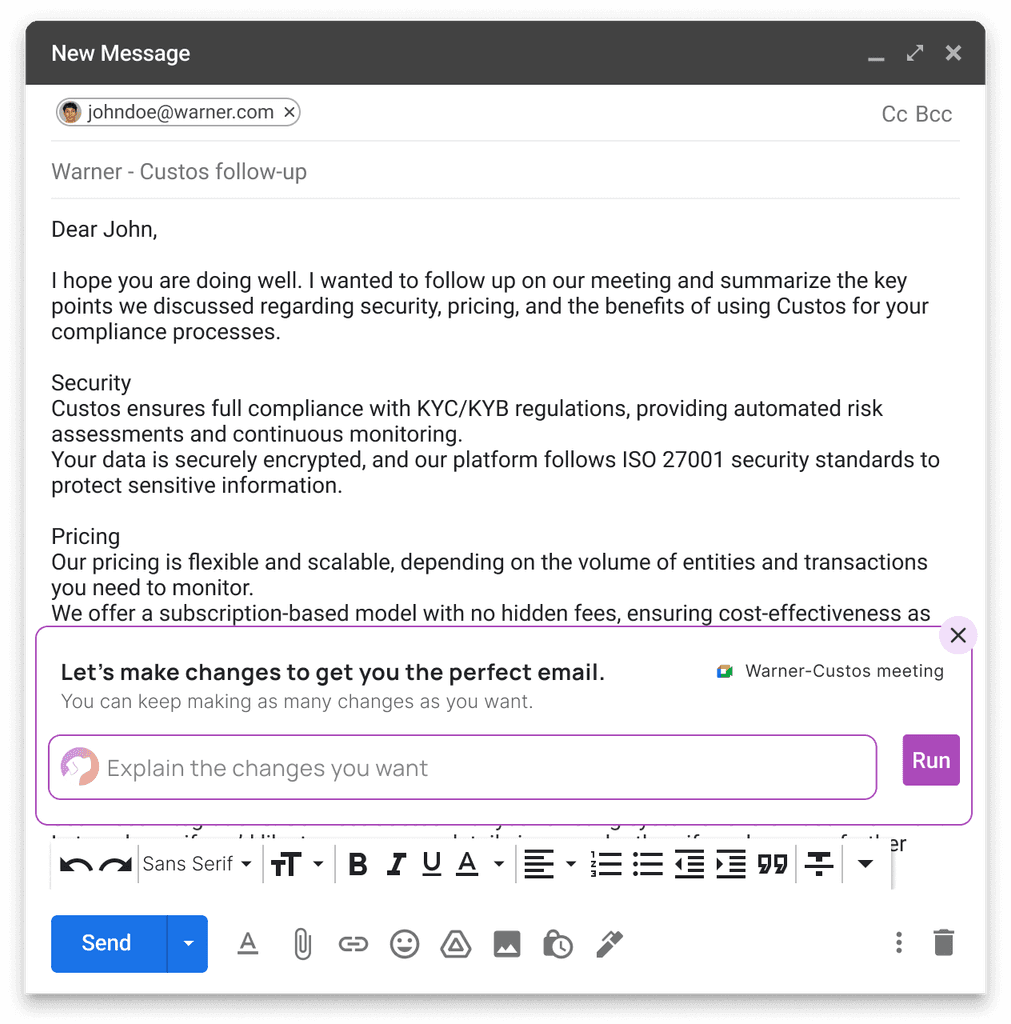The width and height of the screenshot is (1011, 1024).
Task: Toggle confidential mode lock-clock icon
Action: 558,944
